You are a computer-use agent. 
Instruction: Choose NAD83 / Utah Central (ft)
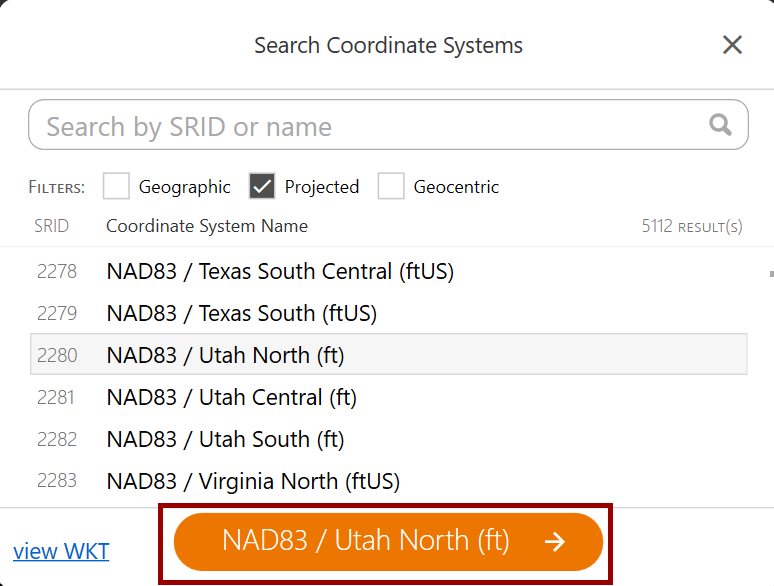pyautogui.click(x=231, y=397)
